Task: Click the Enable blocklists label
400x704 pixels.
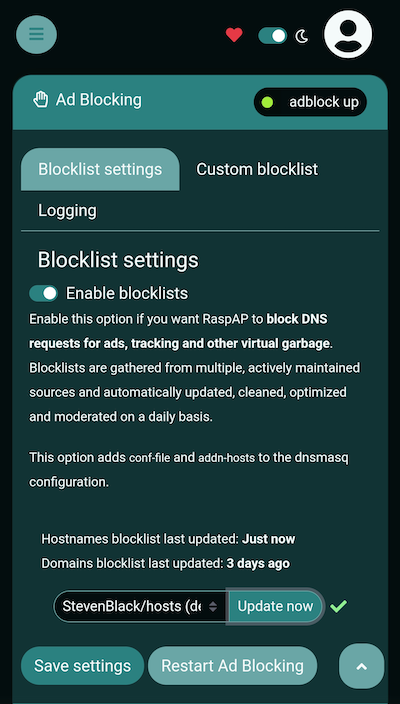Action: tap(127, 293)
